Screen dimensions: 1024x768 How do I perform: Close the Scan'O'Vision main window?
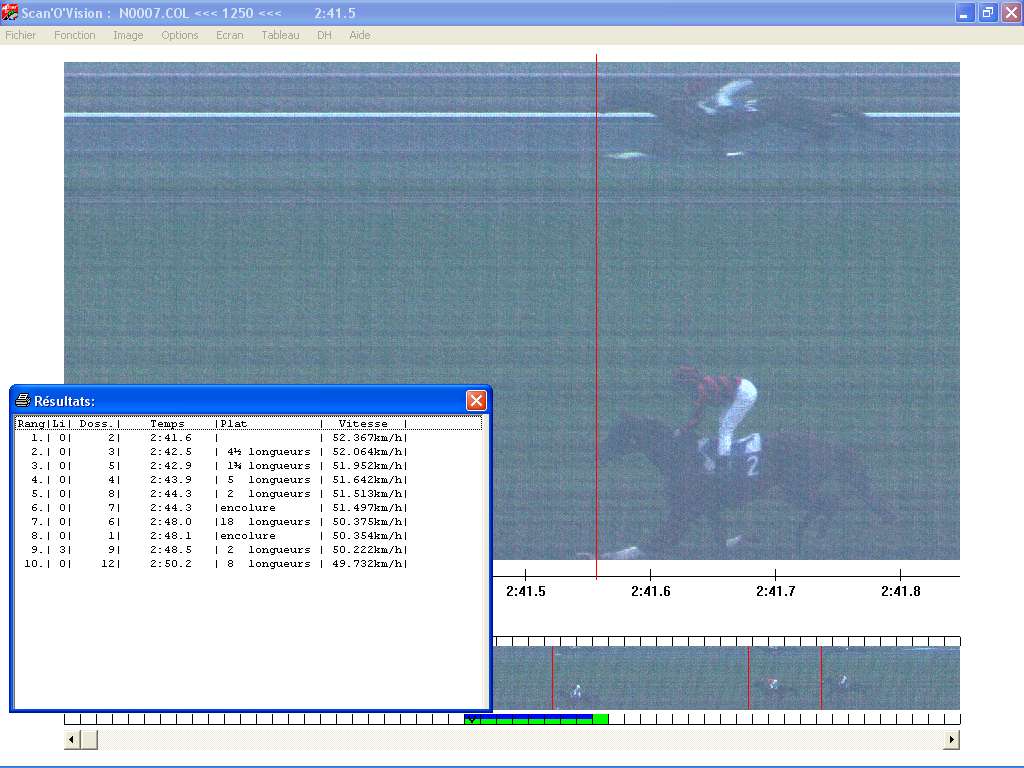coord(1012,13)
